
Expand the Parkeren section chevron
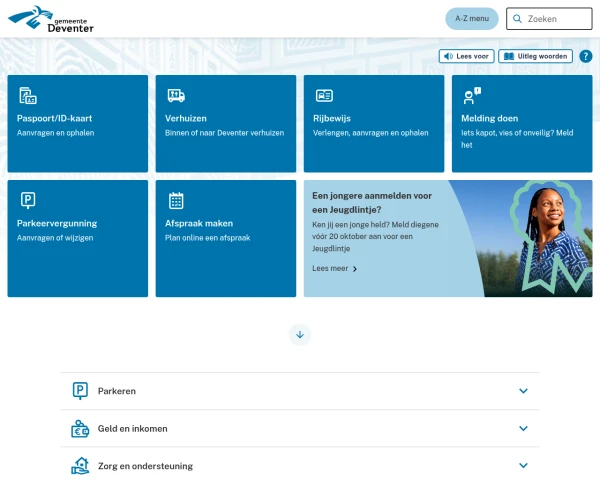[x=523, y=391]
